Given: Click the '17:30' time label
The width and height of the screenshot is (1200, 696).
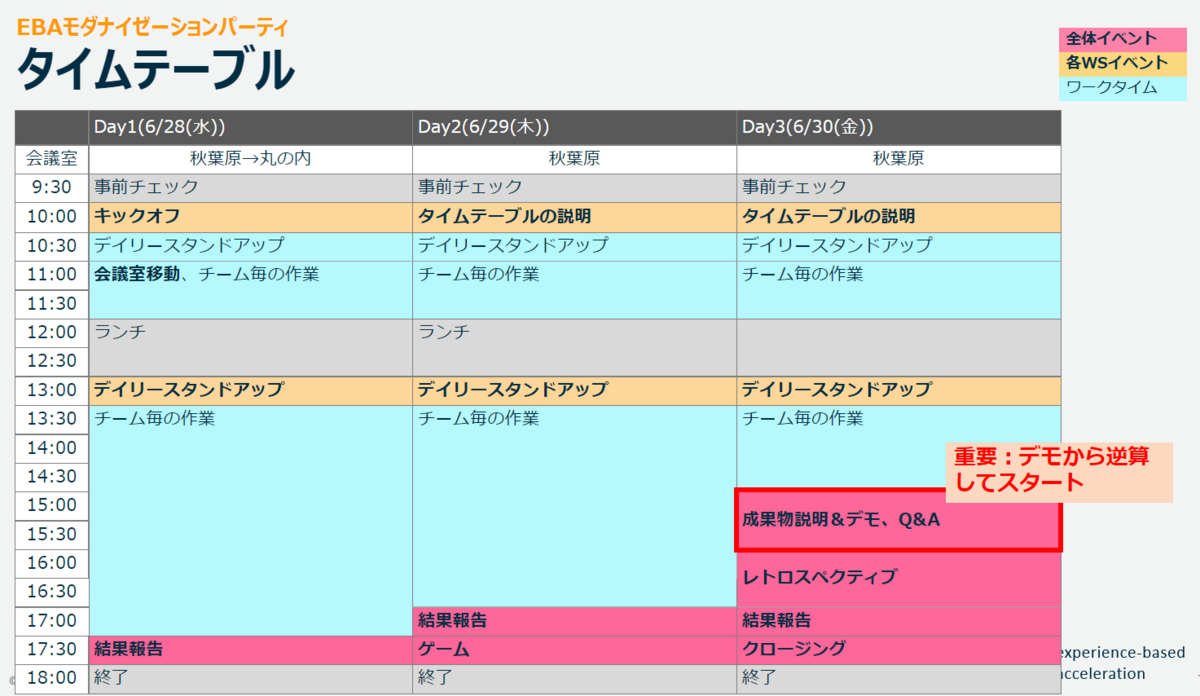Looking at the screenshot, I should pos(52,650).
